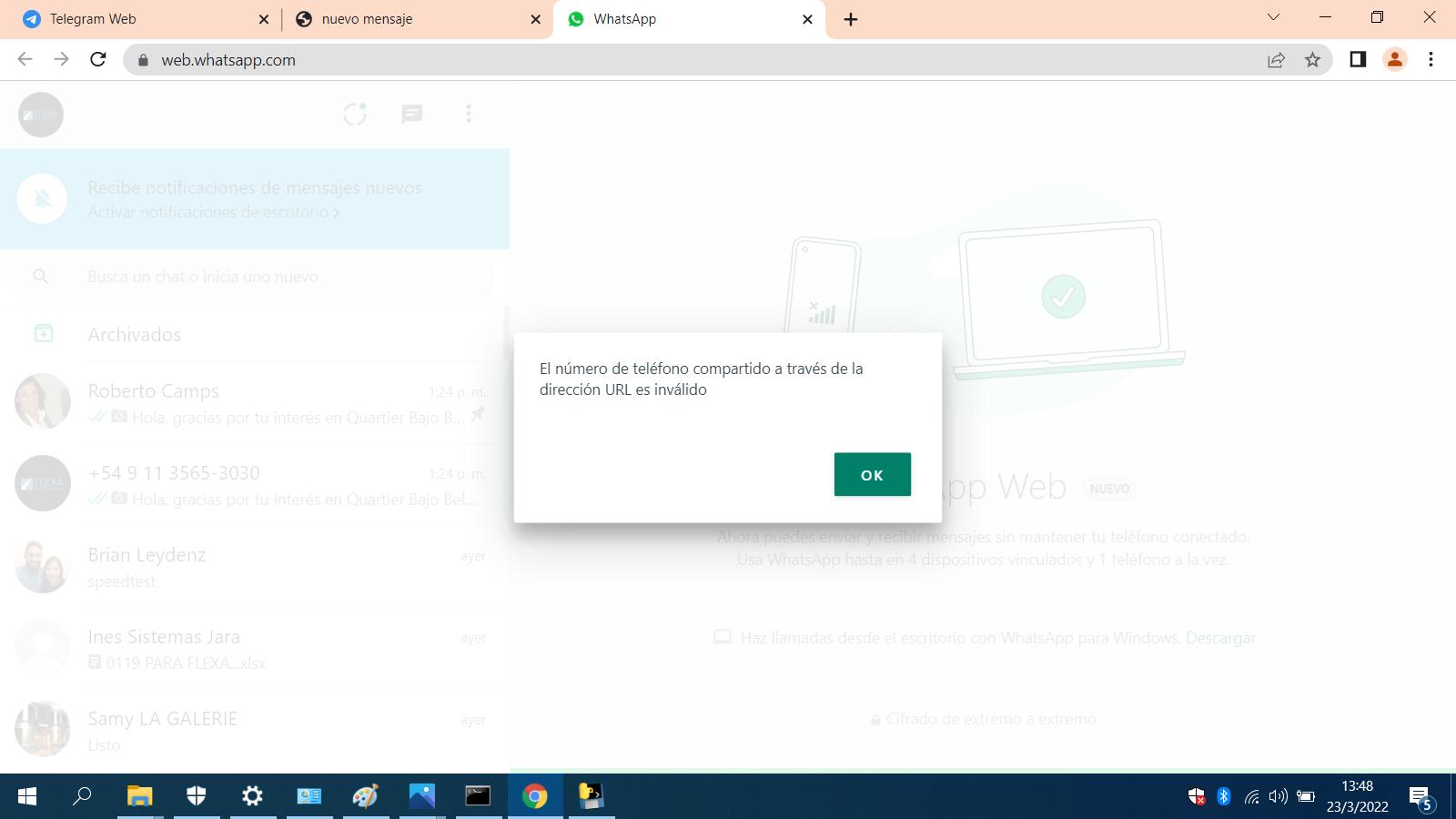Image resolution: width=1456 pixels, height=819 pixels.
Task: Select the WhatsApp browser tab
Action: [689, 19]
